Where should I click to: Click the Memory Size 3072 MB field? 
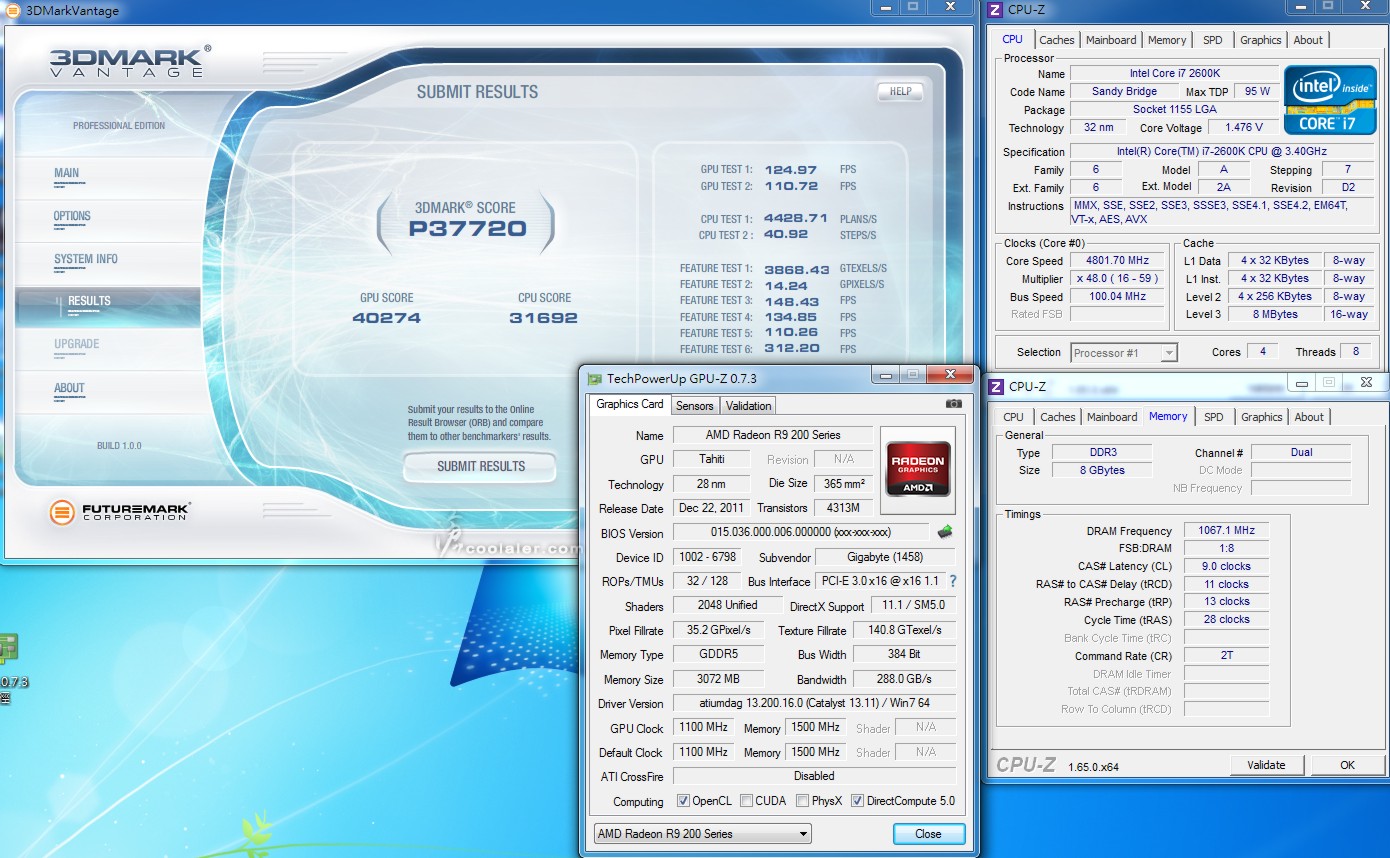718,679
